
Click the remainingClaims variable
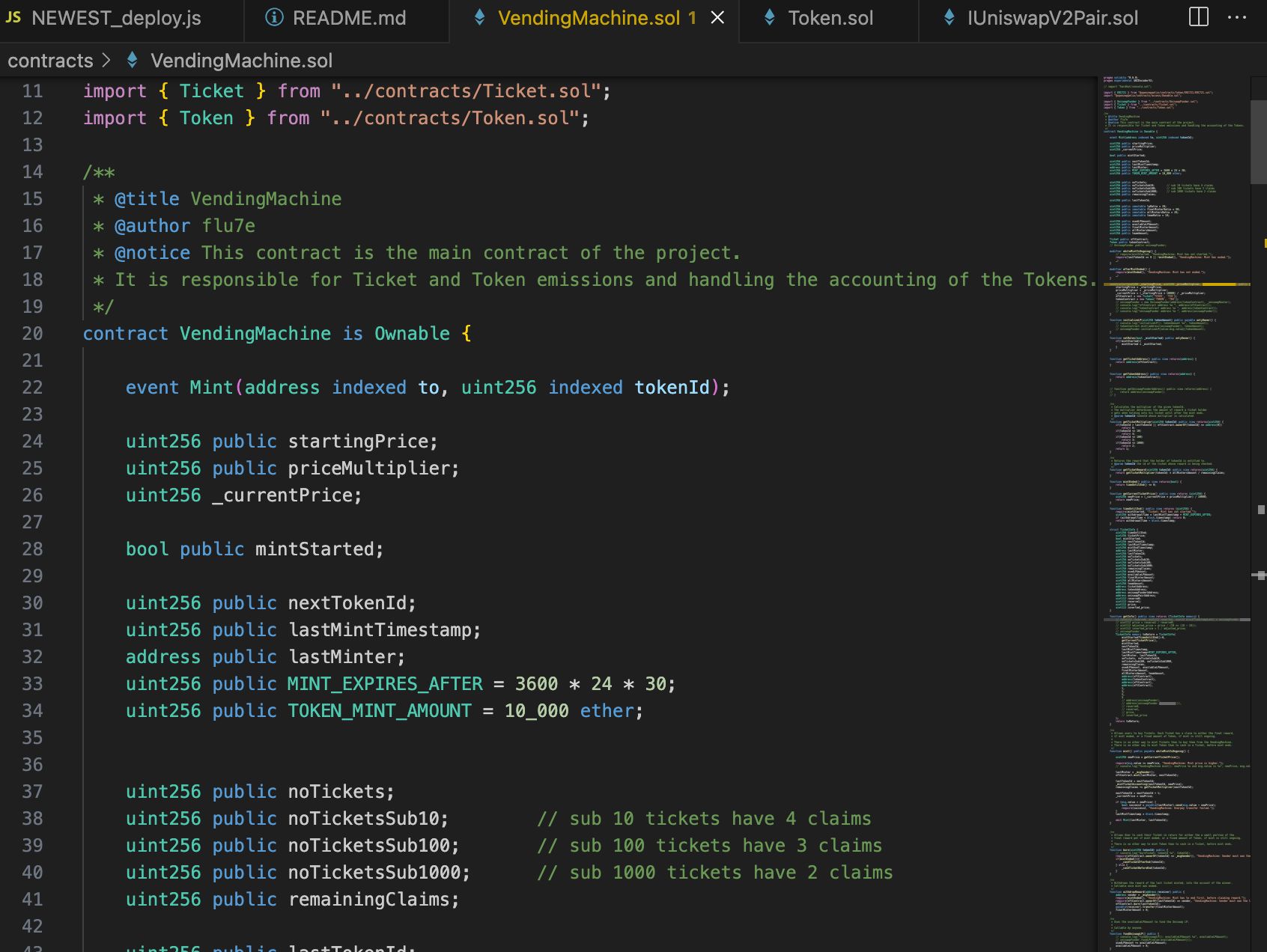368,900
